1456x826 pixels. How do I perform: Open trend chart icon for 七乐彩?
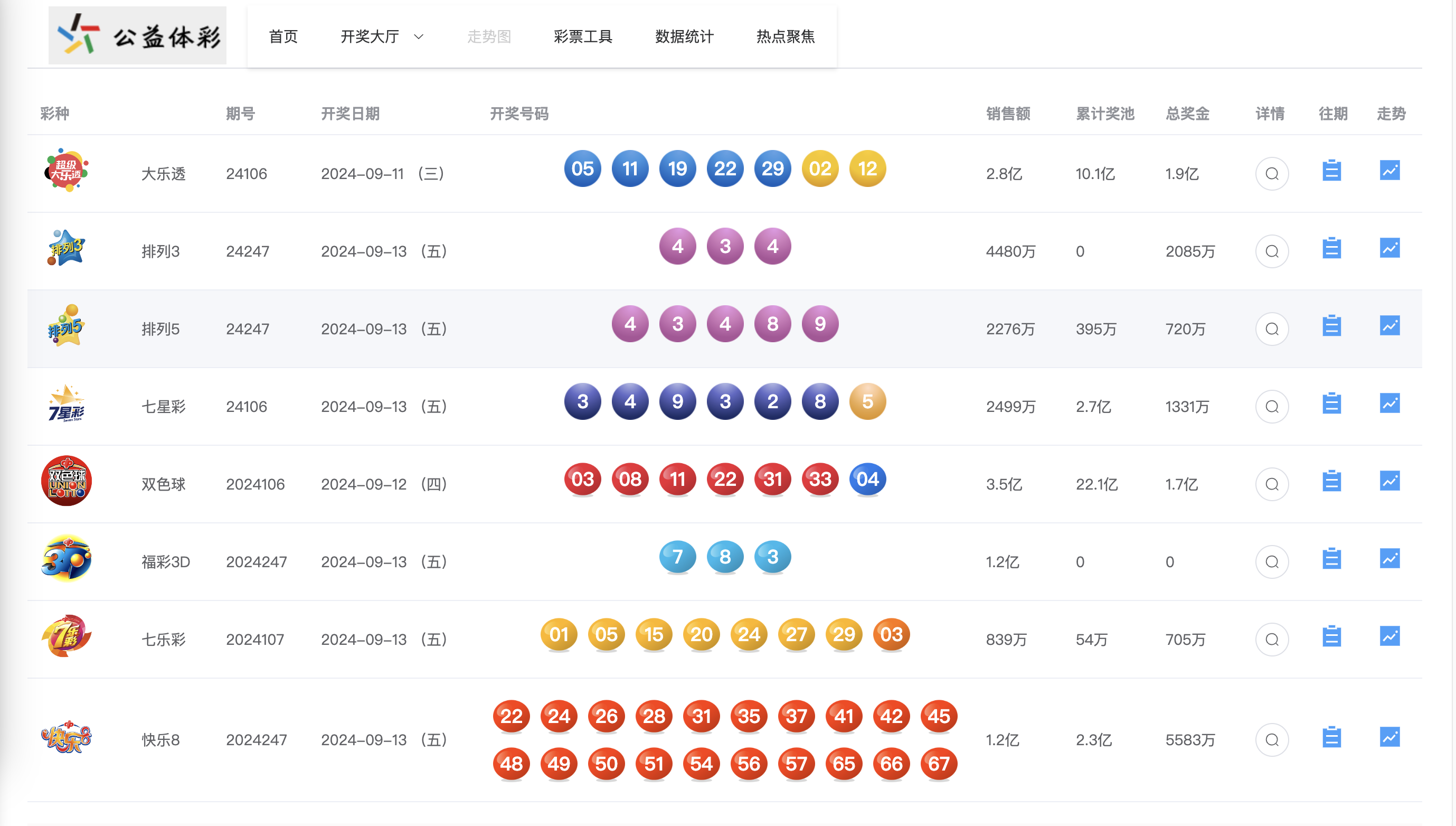coord(1389,636)
